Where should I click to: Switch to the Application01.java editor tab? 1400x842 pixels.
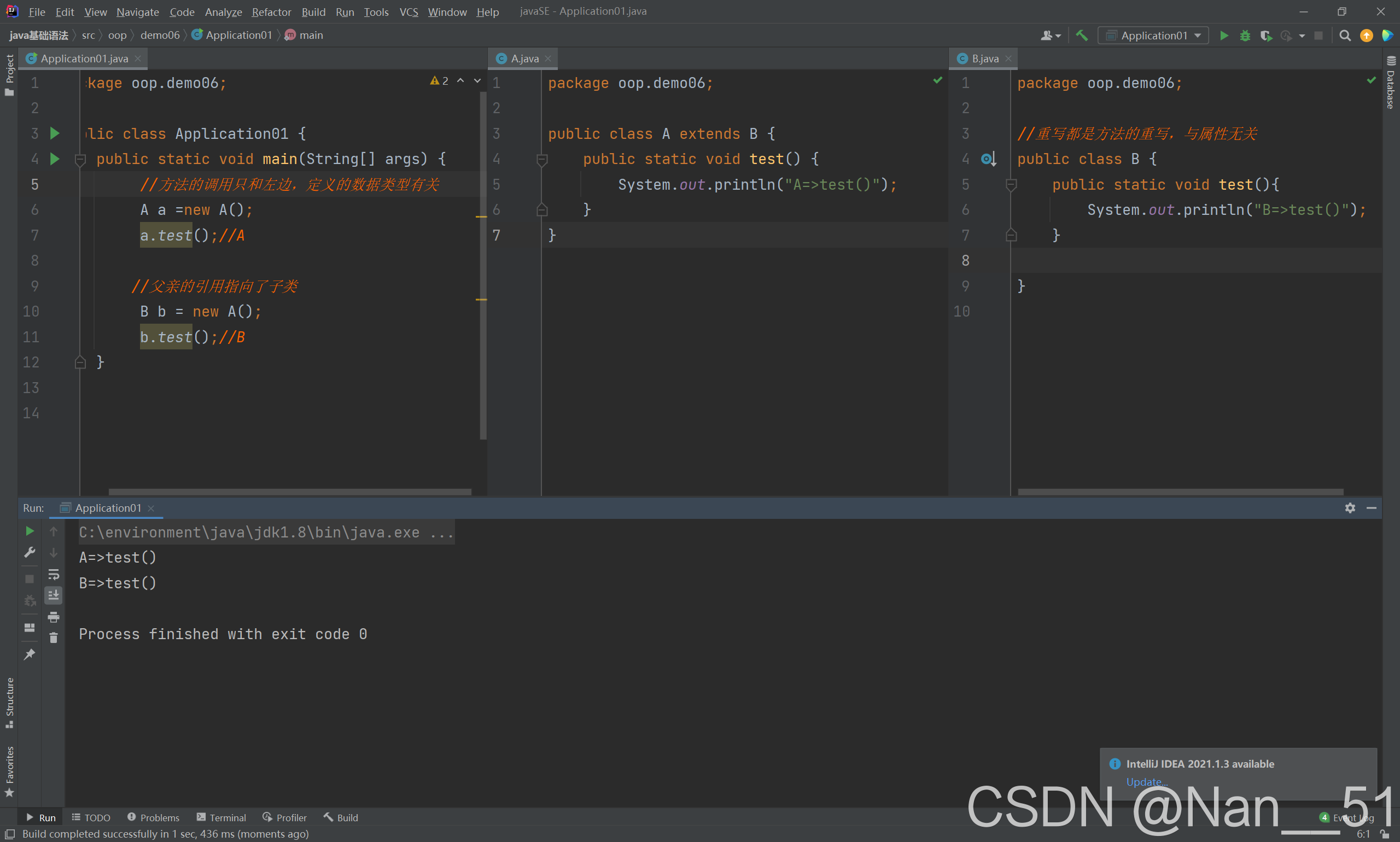83,59
